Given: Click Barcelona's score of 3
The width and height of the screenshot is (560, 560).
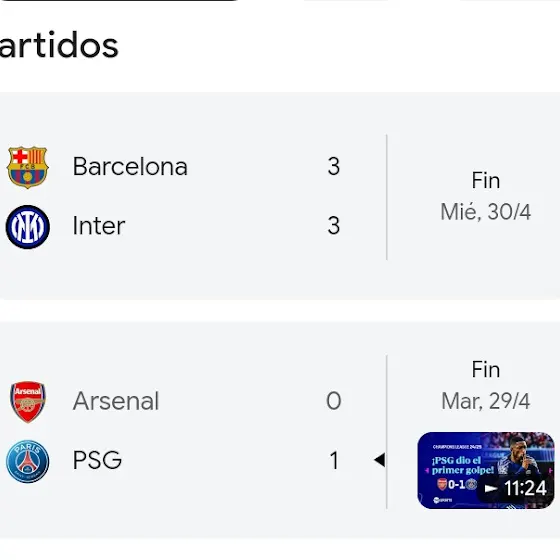Looking at the screenshot, I should coord(334,166).
